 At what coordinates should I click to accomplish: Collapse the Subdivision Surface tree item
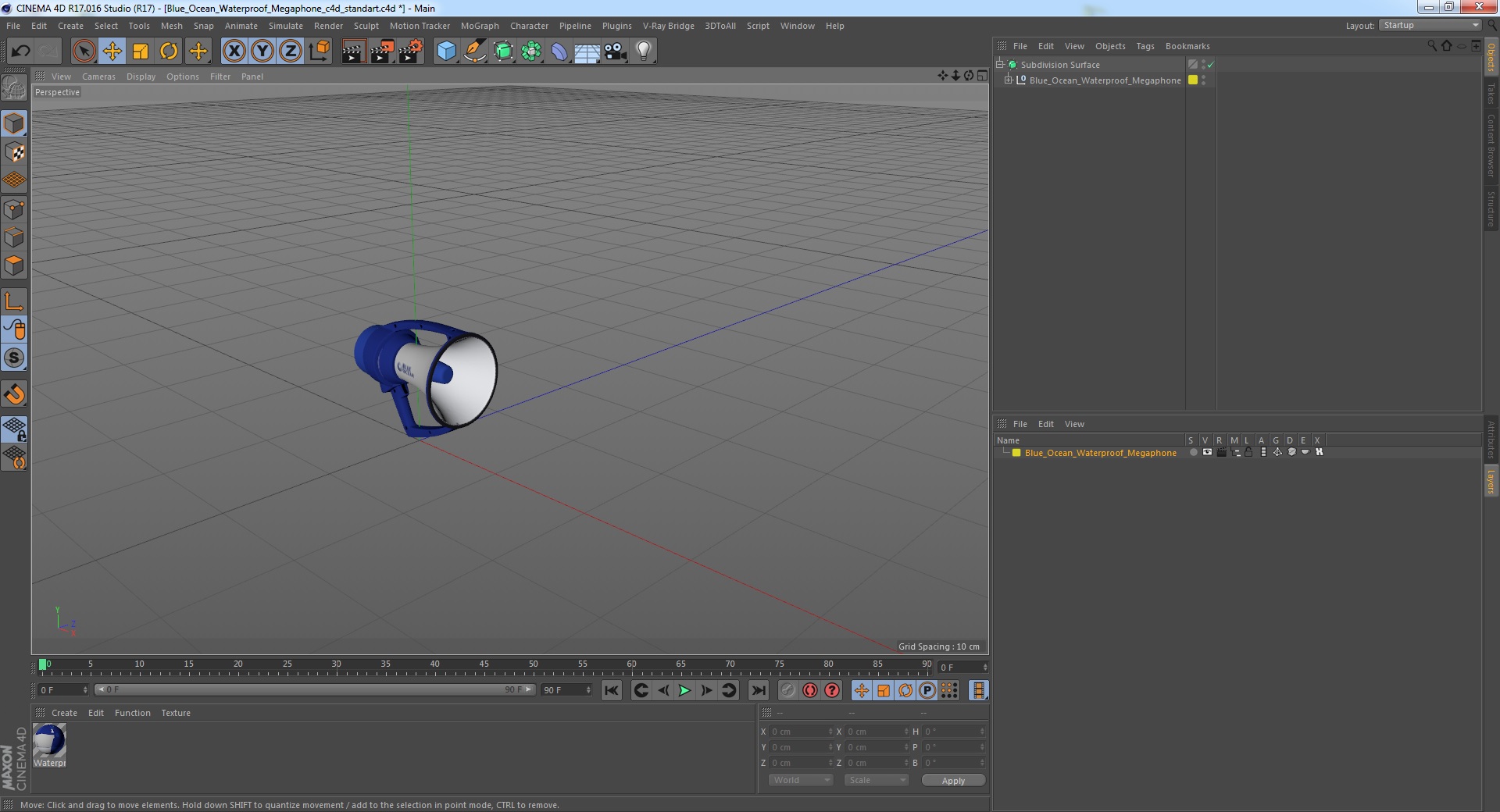click(999, 64)
